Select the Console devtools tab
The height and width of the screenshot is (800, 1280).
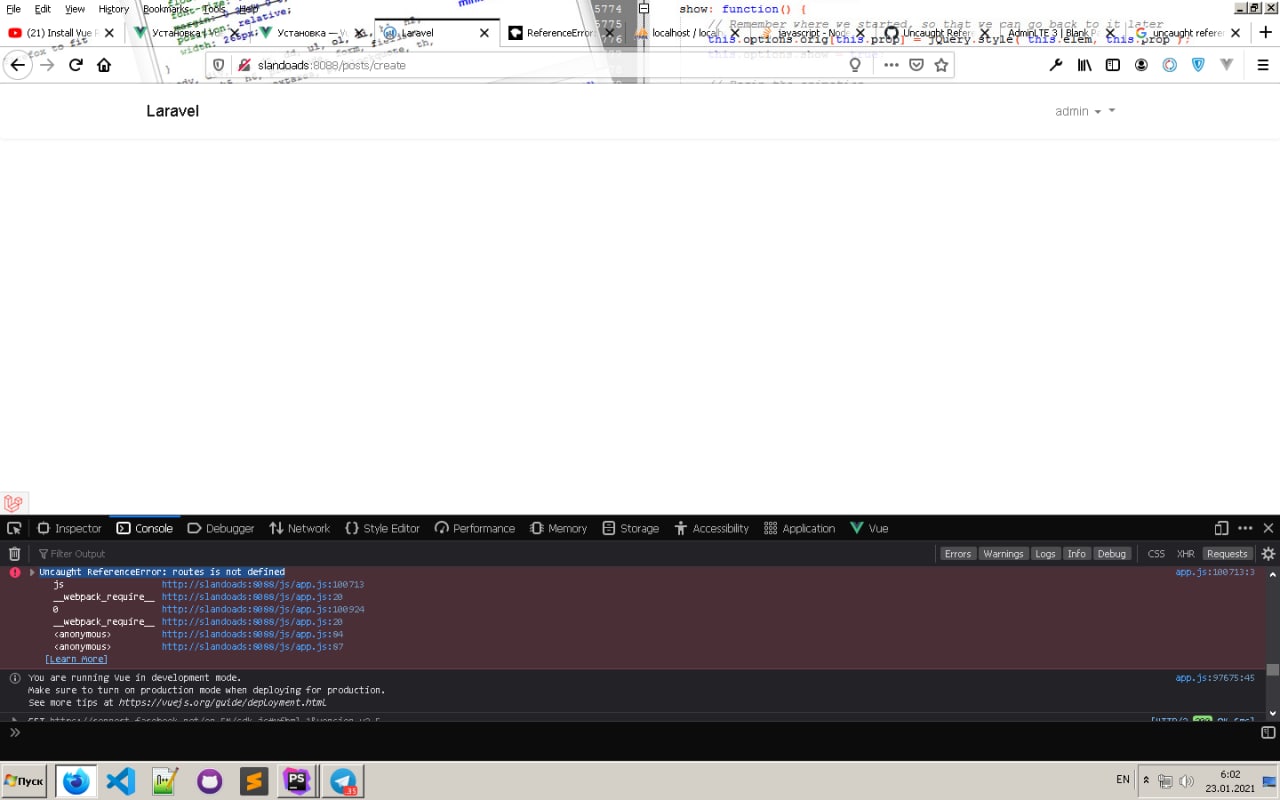pyautogui.click(x=145, y=528)
